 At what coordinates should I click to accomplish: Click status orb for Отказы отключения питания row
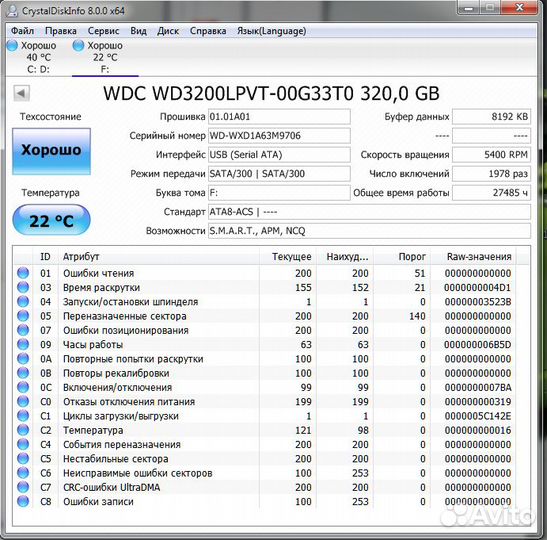coord(23,402)
